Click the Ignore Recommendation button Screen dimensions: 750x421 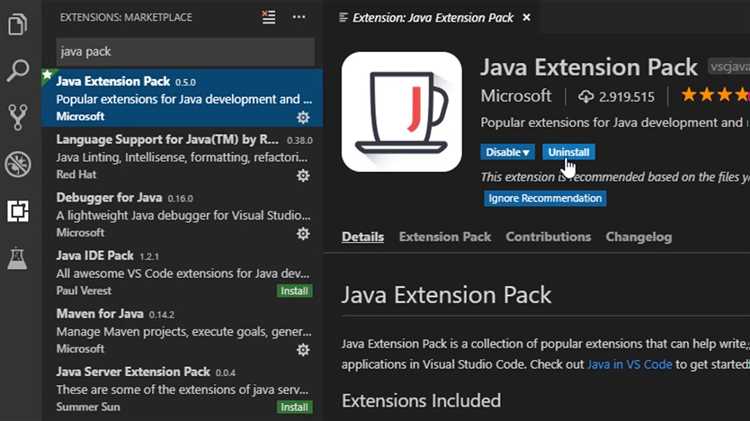(x=545, y=198)
